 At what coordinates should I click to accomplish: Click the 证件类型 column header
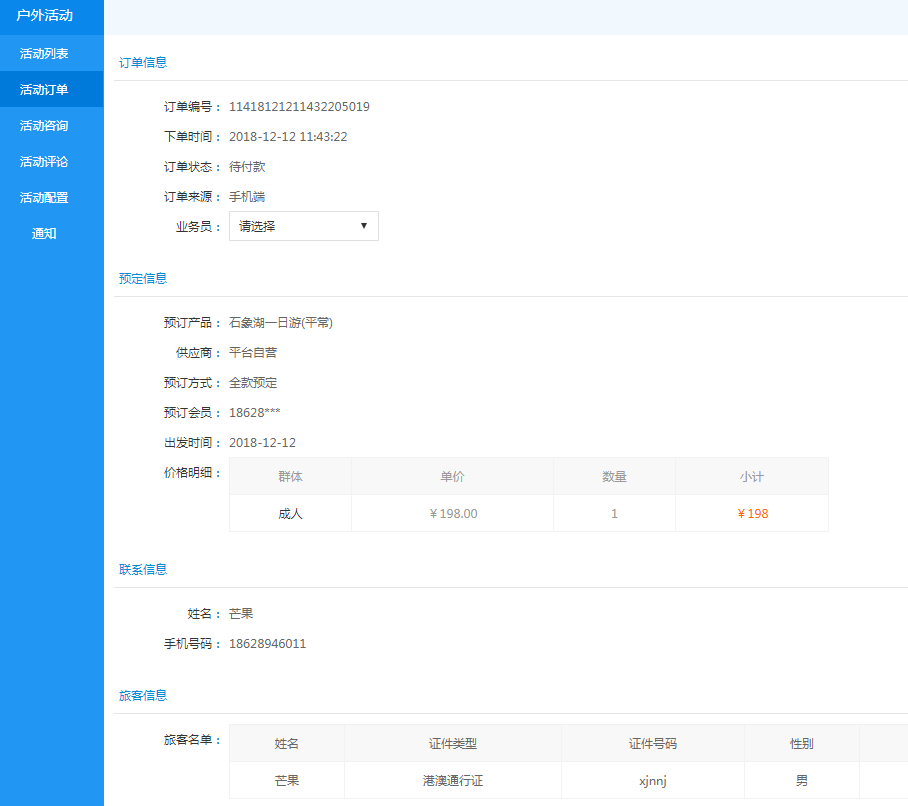tap(452, 744)
